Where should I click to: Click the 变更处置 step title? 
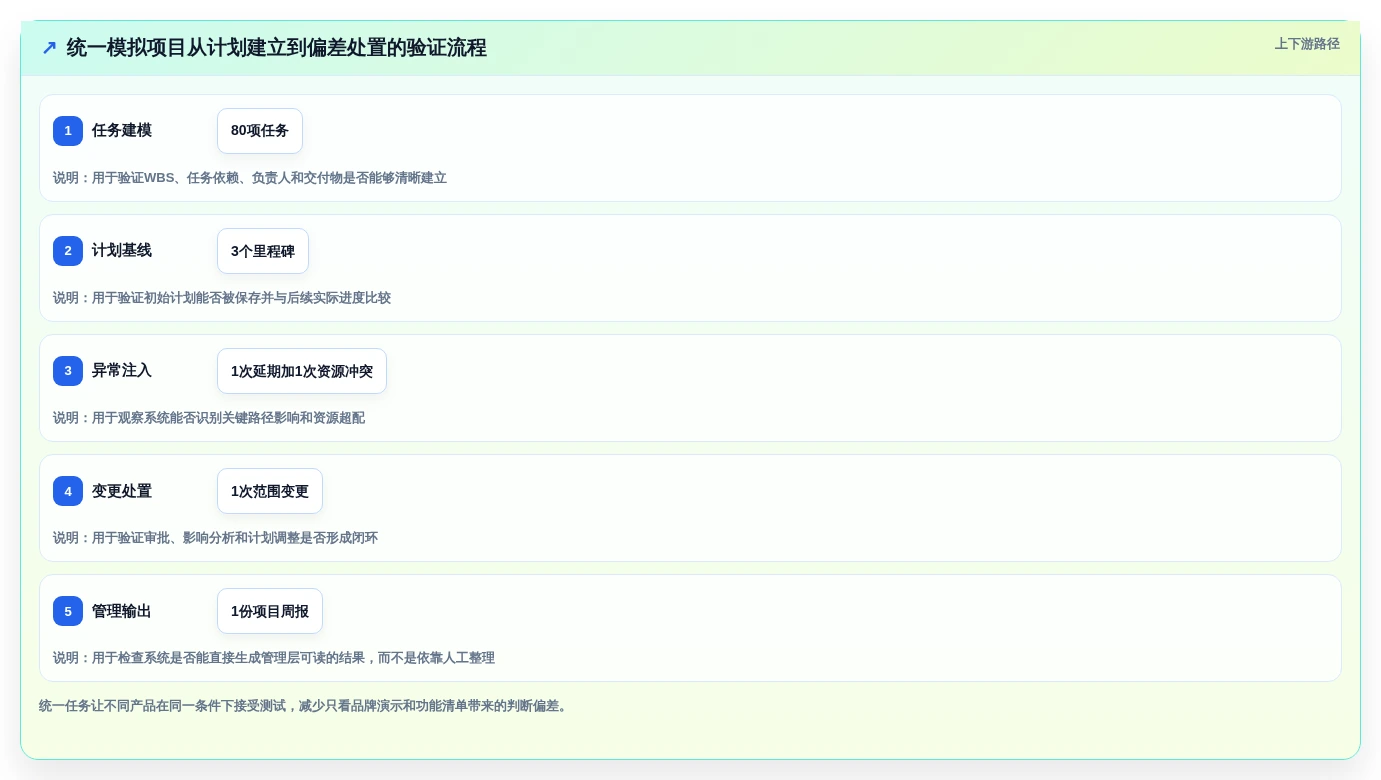click(x=122, y=491)
